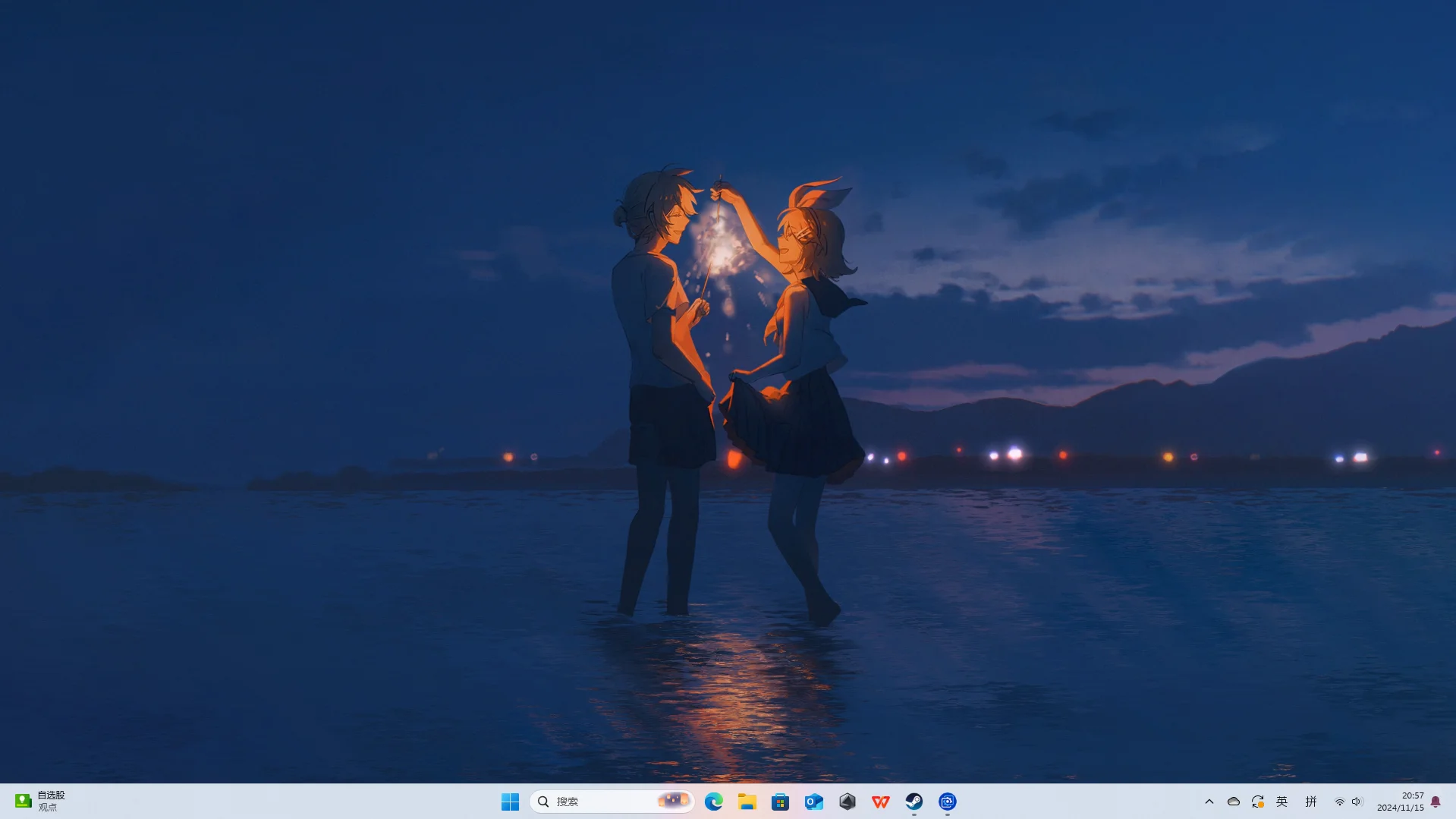Open the clock showing 20:57 2024/11/15

(x=1401, y=802)
